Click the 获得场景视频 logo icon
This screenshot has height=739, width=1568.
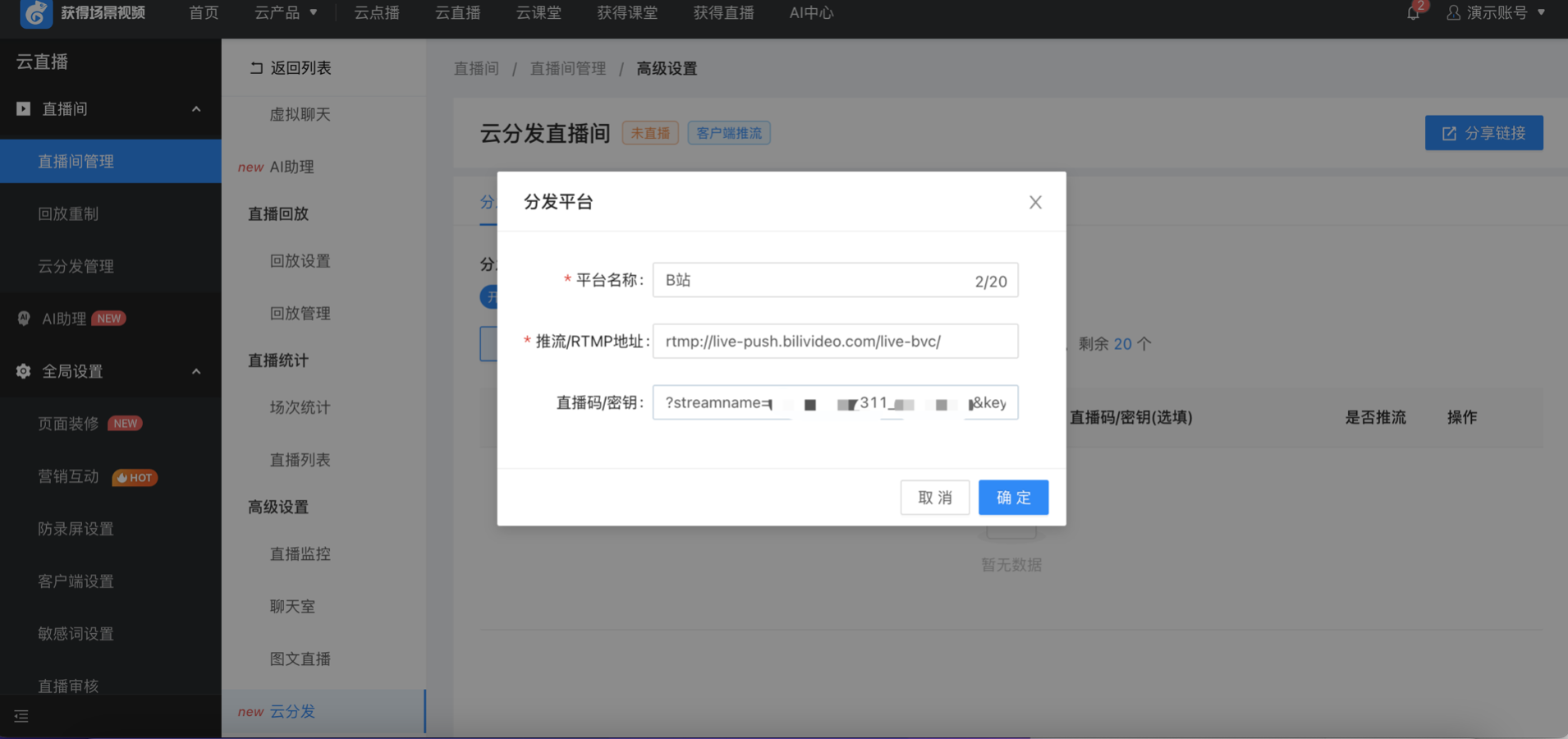tap(36, 13)
